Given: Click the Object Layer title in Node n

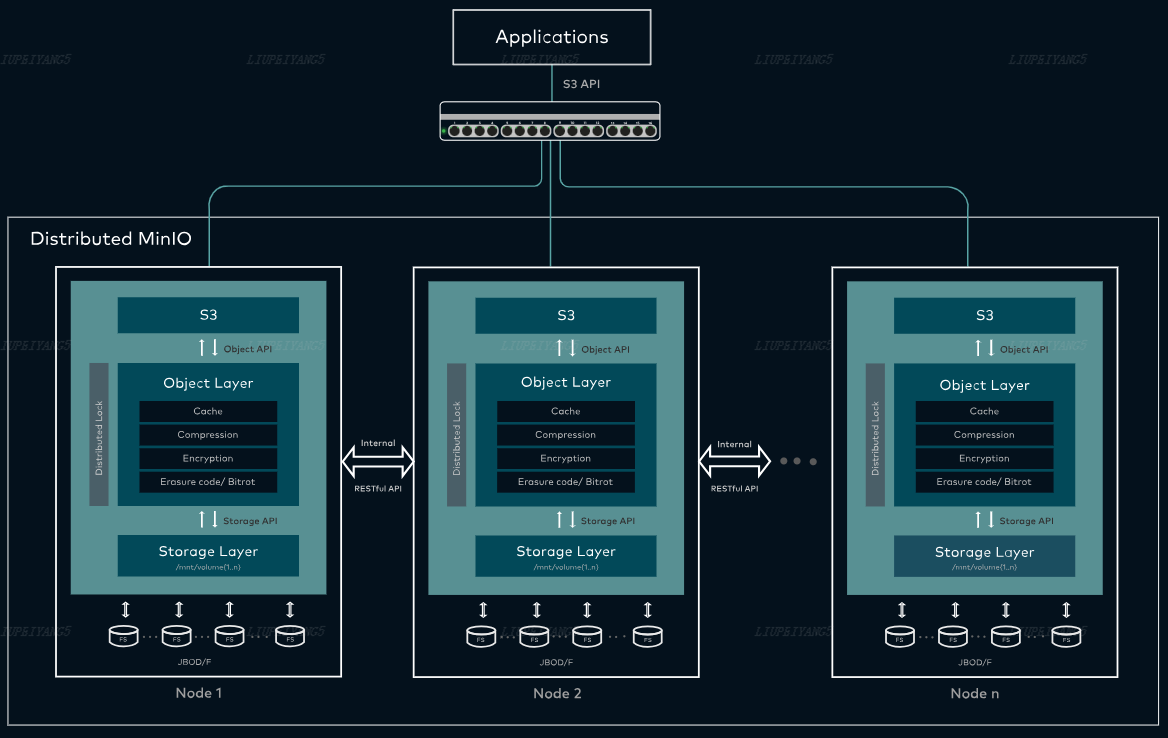Looking at the screenshot, I should tap(984, 385).
